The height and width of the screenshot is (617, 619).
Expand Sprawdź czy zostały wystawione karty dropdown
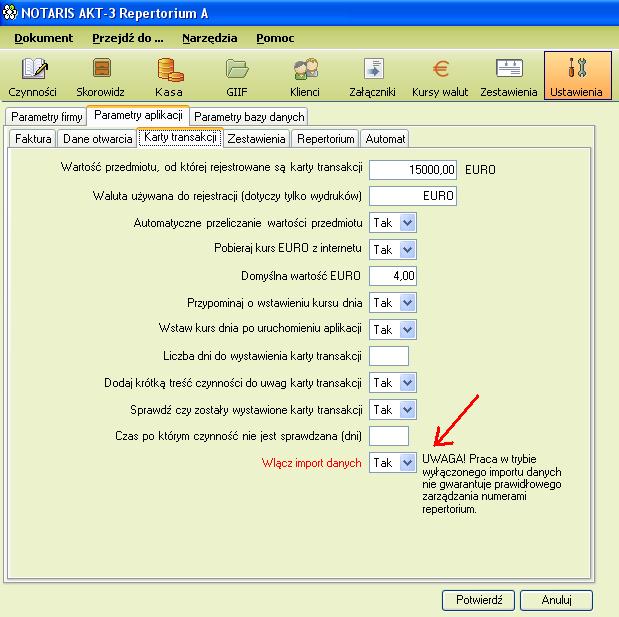point(408,409)
